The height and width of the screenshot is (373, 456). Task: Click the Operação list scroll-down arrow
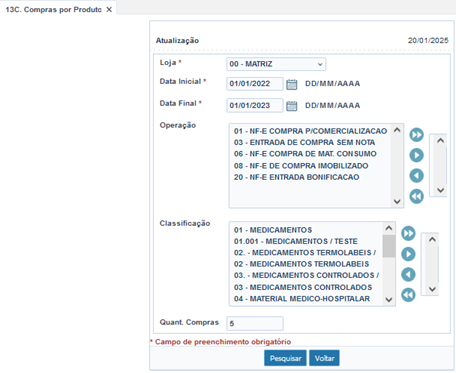(397, 201)
